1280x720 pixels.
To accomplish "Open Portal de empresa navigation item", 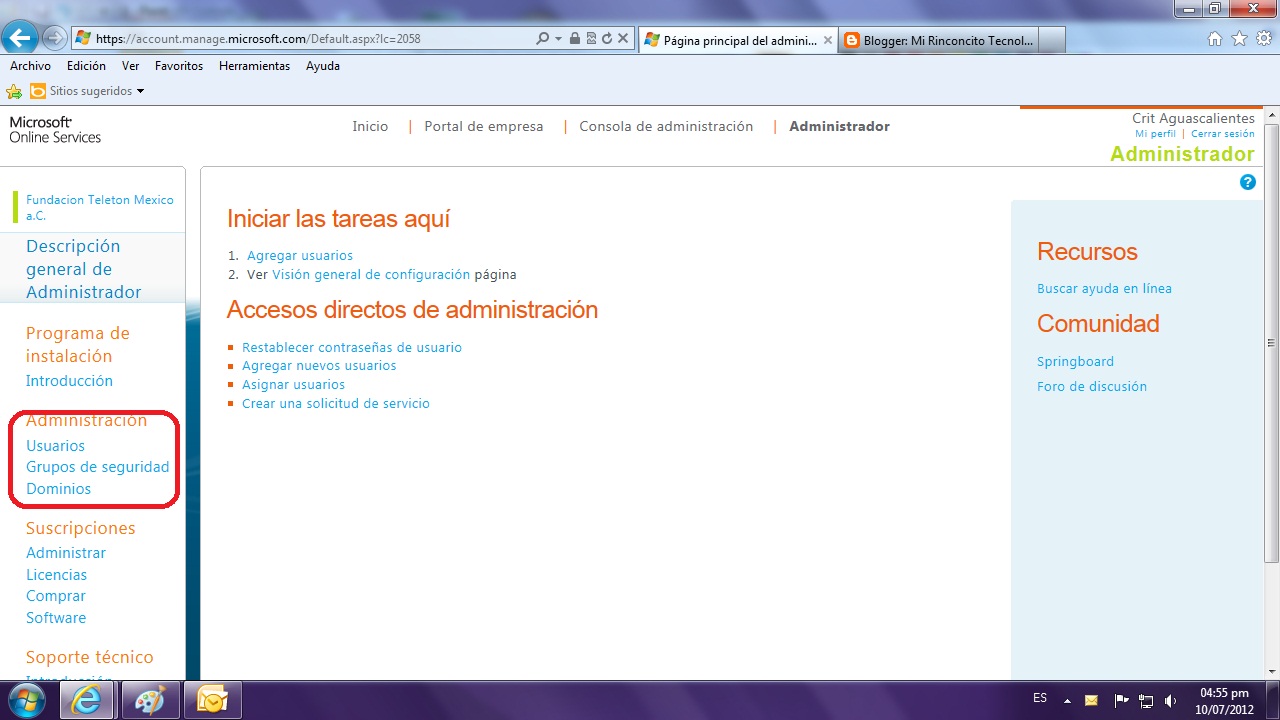I will click(484, 127).
